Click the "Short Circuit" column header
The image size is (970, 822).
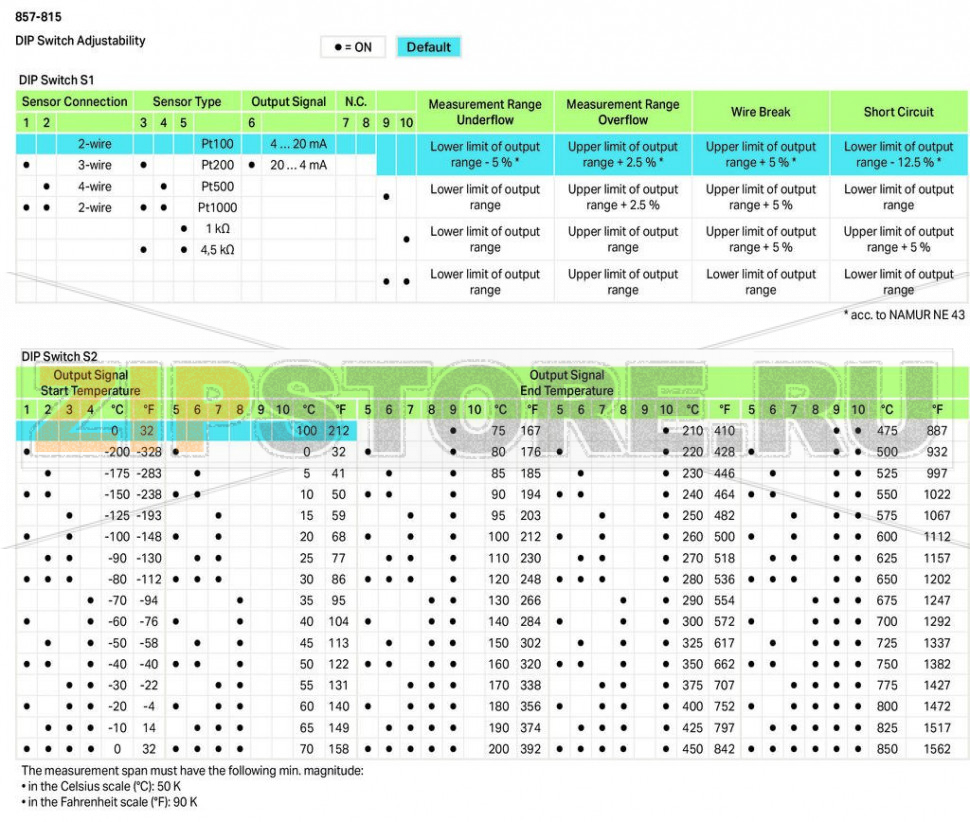tap(898, 112)
